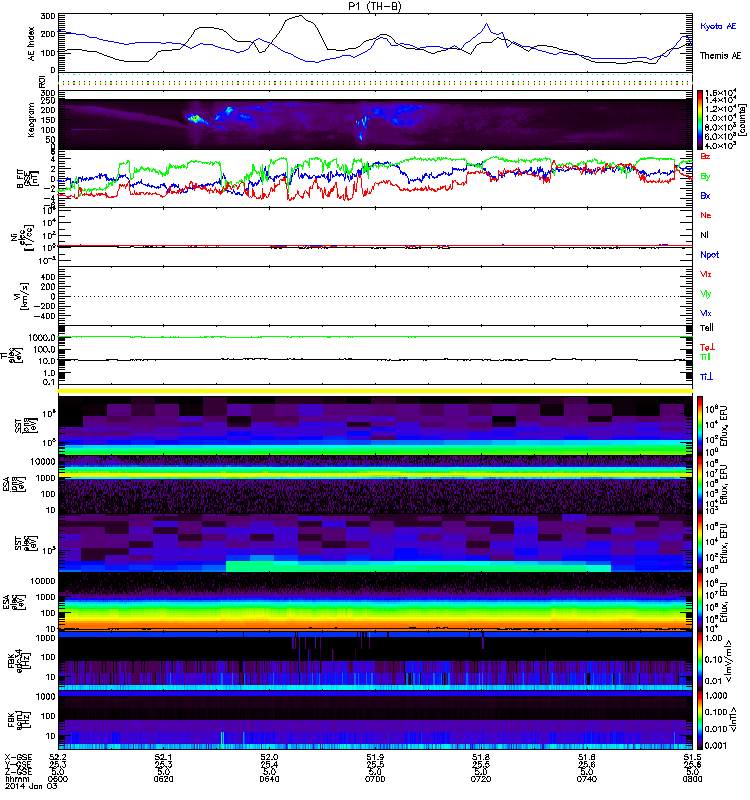Click the AE Index axis label
The height and width of the screenshot is (800, 750).
click(31, 43)
